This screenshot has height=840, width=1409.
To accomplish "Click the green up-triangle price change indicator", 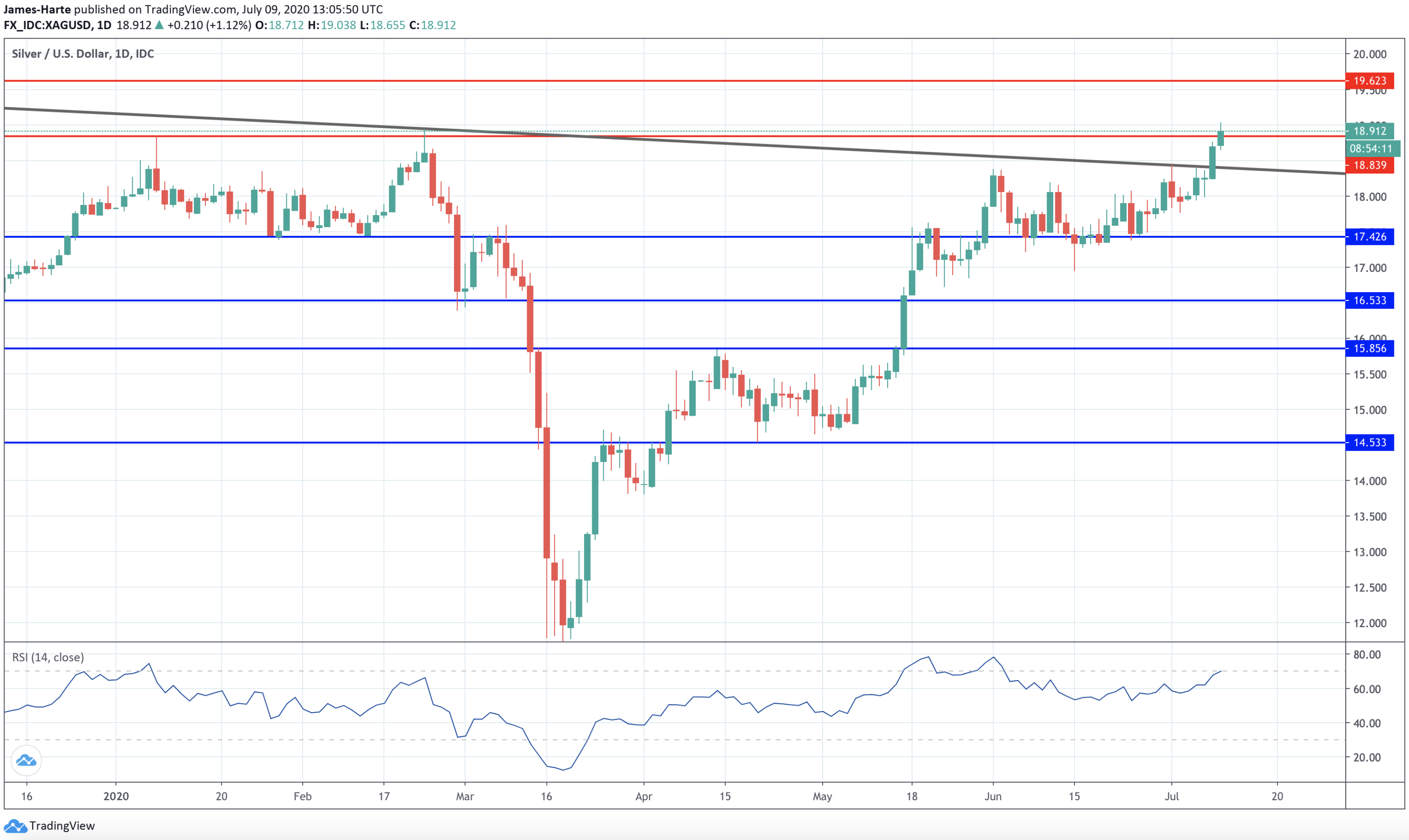I will 159,25.
